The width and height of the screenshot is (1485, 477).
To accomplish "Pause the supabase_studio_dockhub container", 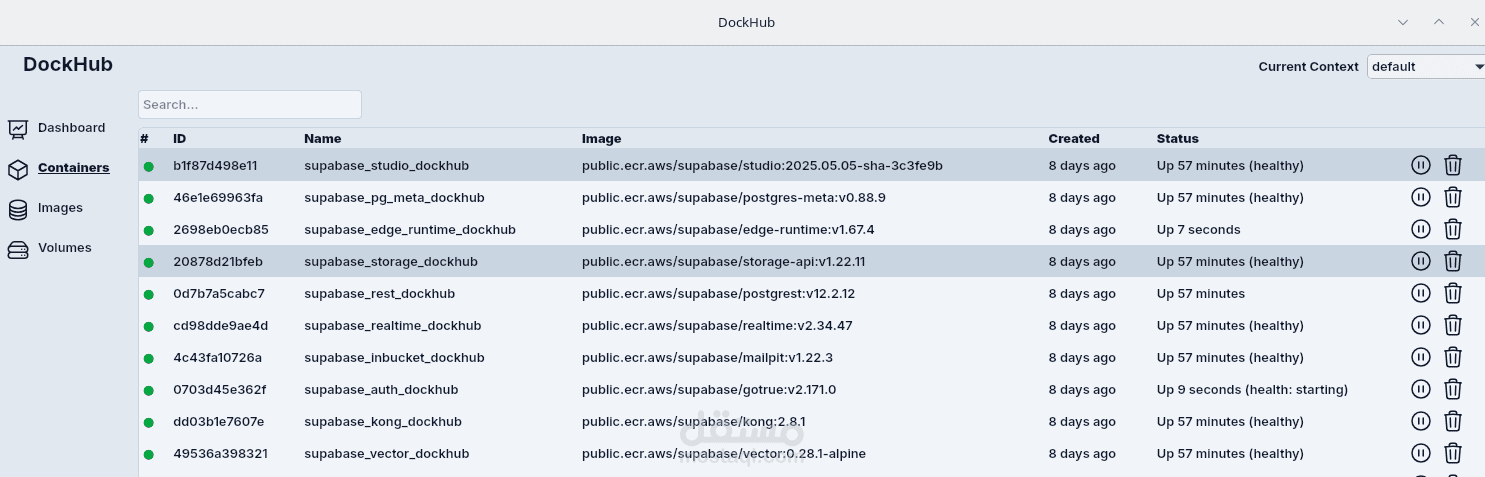I will tap(1421, 165).
